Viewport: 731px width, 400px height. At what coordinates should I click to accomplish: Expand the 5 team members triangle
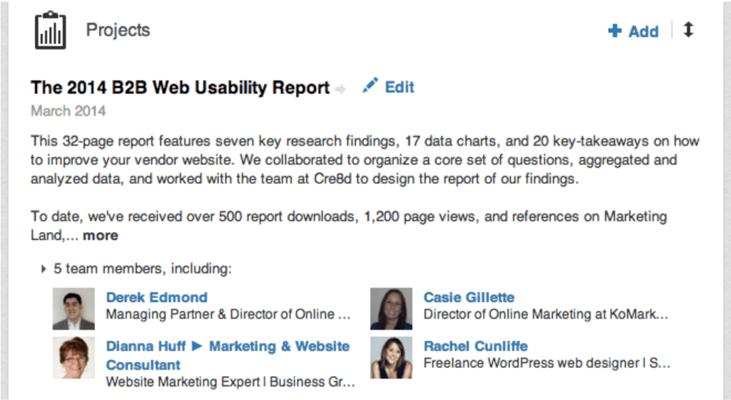click(43, 269)
